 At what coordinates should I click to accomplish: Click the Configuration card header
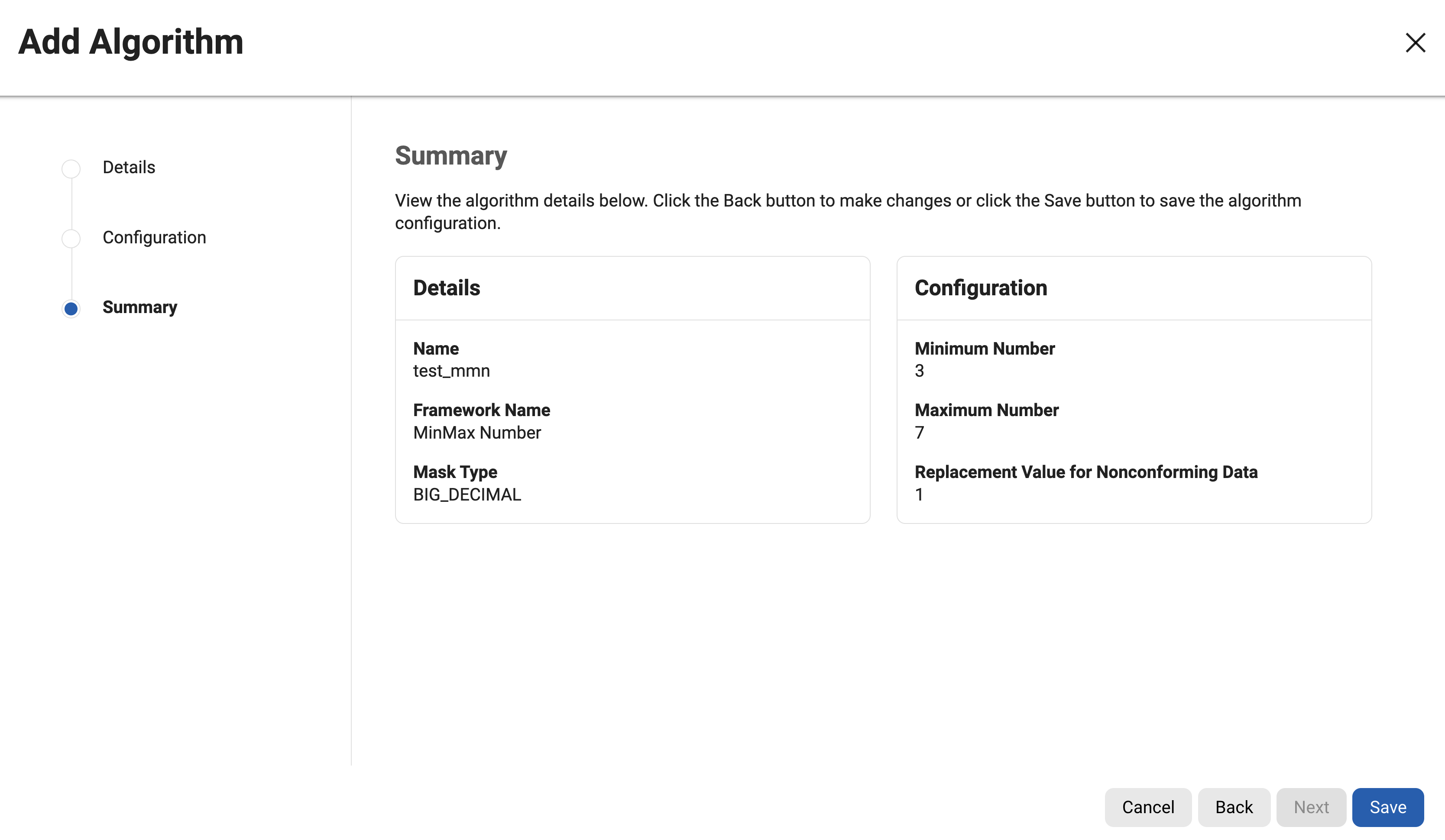click(981, 288)
